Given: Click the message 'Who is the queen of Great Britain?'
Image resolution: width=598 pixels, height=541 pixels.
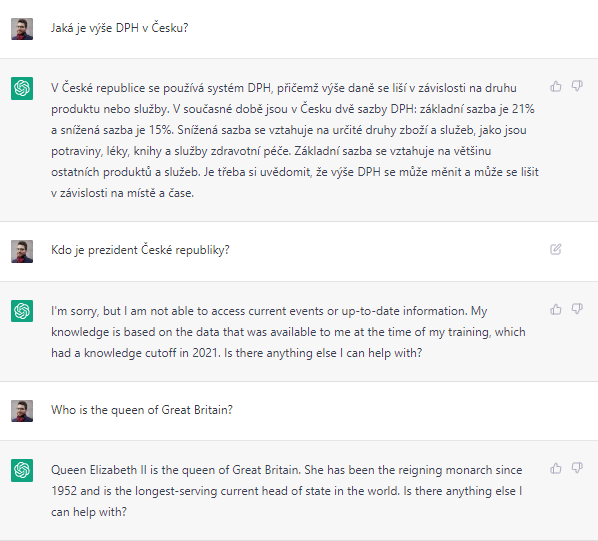Looking at the screenshot, I should click(142, 410).
